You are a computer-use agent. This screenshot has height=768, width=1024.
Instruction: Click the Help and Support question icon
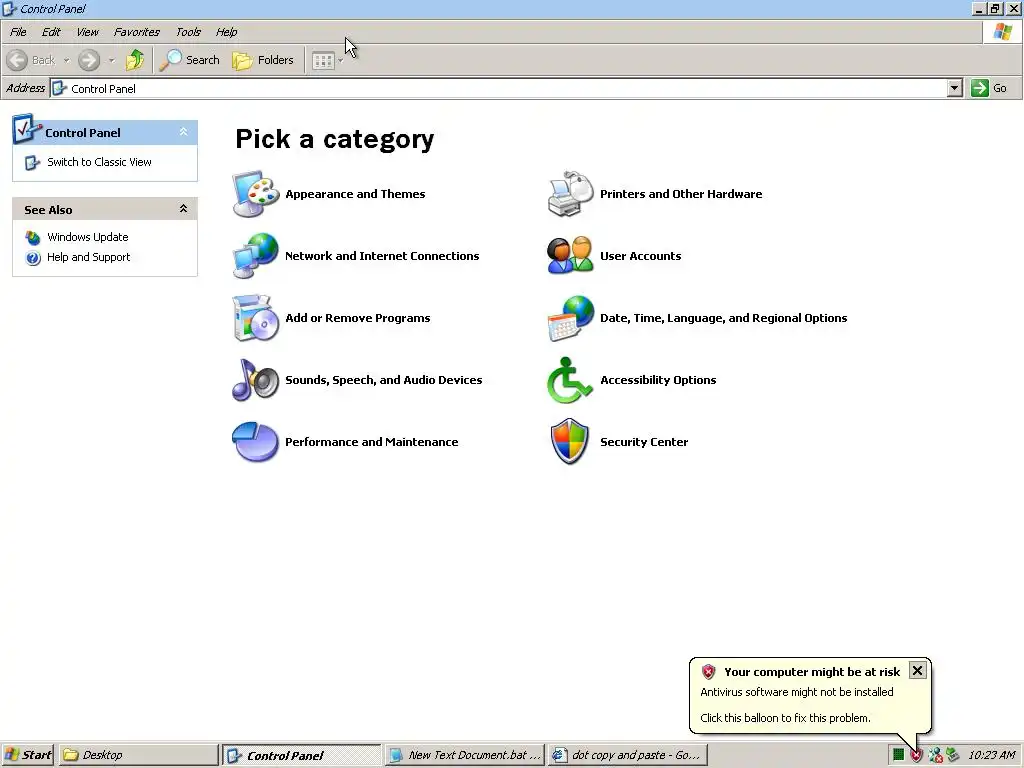pyautogui.click(x=33, y=257)
